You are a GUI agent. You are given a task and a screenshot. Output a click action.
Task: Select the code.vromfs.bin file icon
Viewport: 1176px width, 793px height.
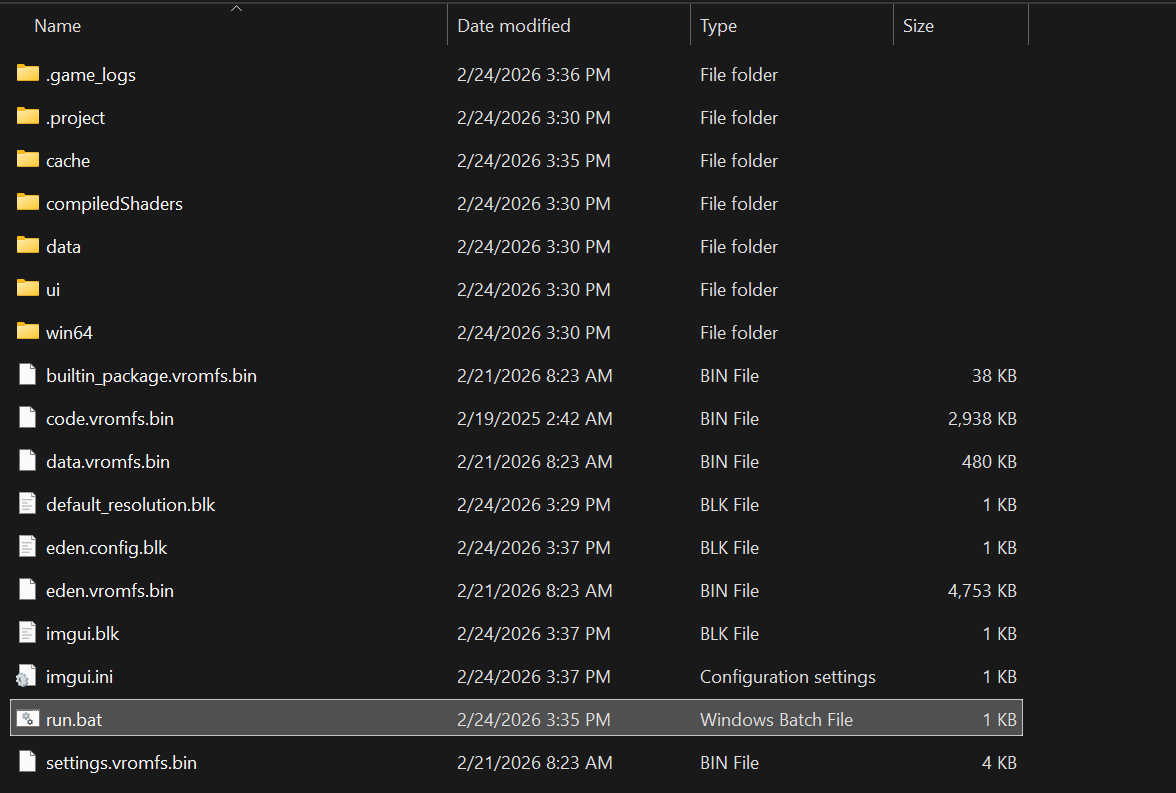click(27, 418)
